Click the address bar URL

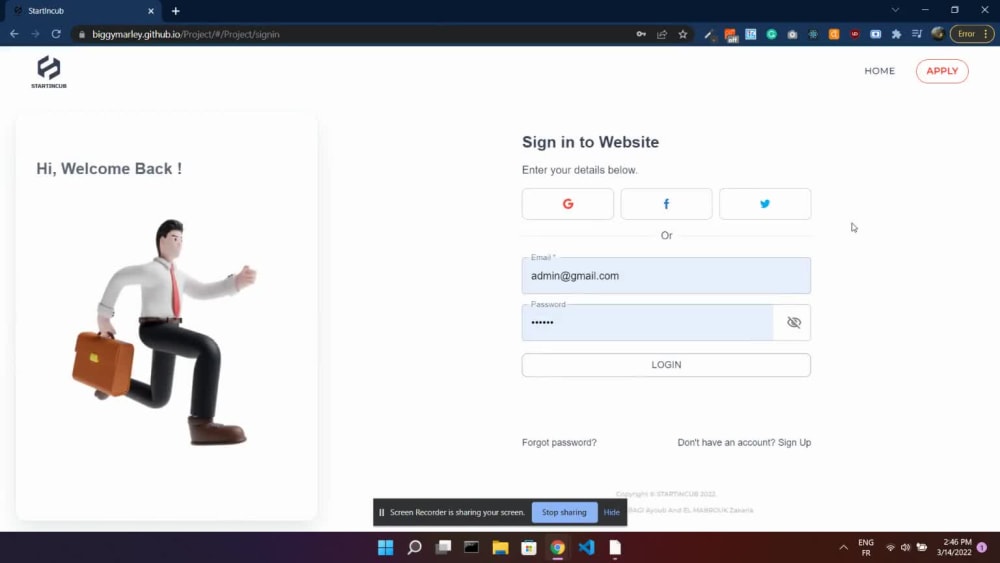coord(186,34)
